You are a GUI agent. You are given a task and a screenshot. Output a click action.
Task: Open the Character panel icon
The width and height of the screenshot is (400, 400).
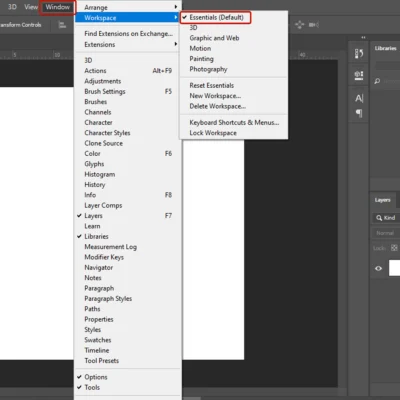click(x=359, y=98)
